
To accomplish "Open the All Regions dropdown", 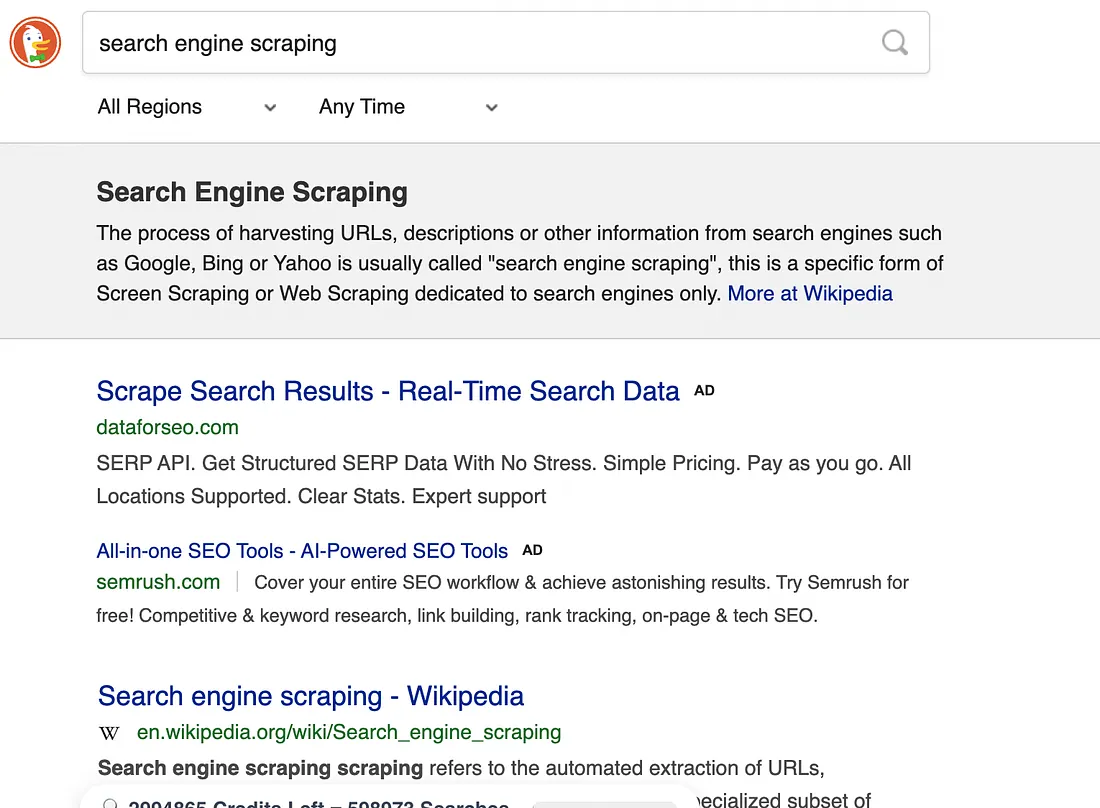I will tap(150, 107).
